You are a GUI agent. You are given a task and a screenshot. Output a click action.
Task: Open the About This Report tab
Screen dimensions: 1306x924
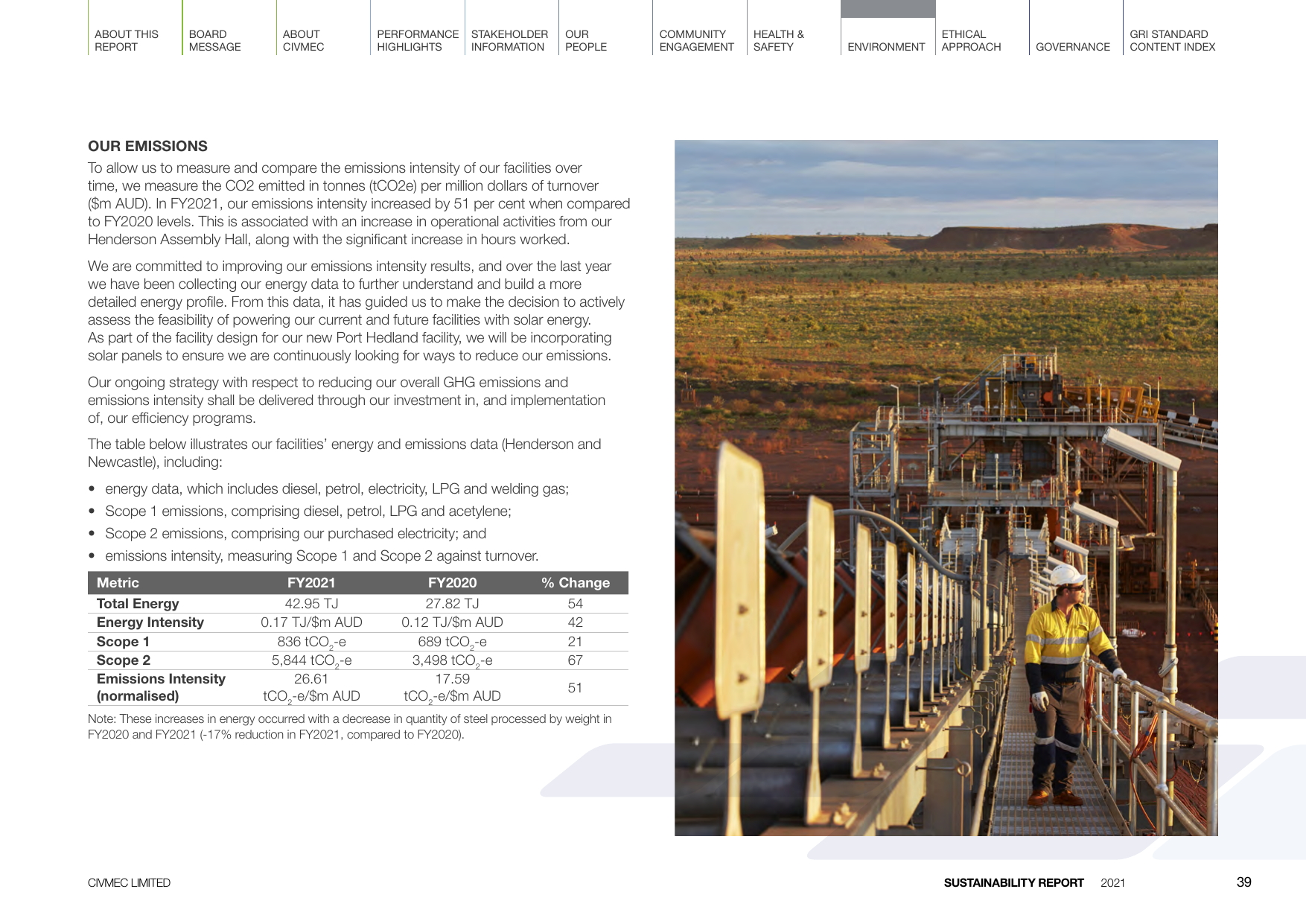click(127, 40)
